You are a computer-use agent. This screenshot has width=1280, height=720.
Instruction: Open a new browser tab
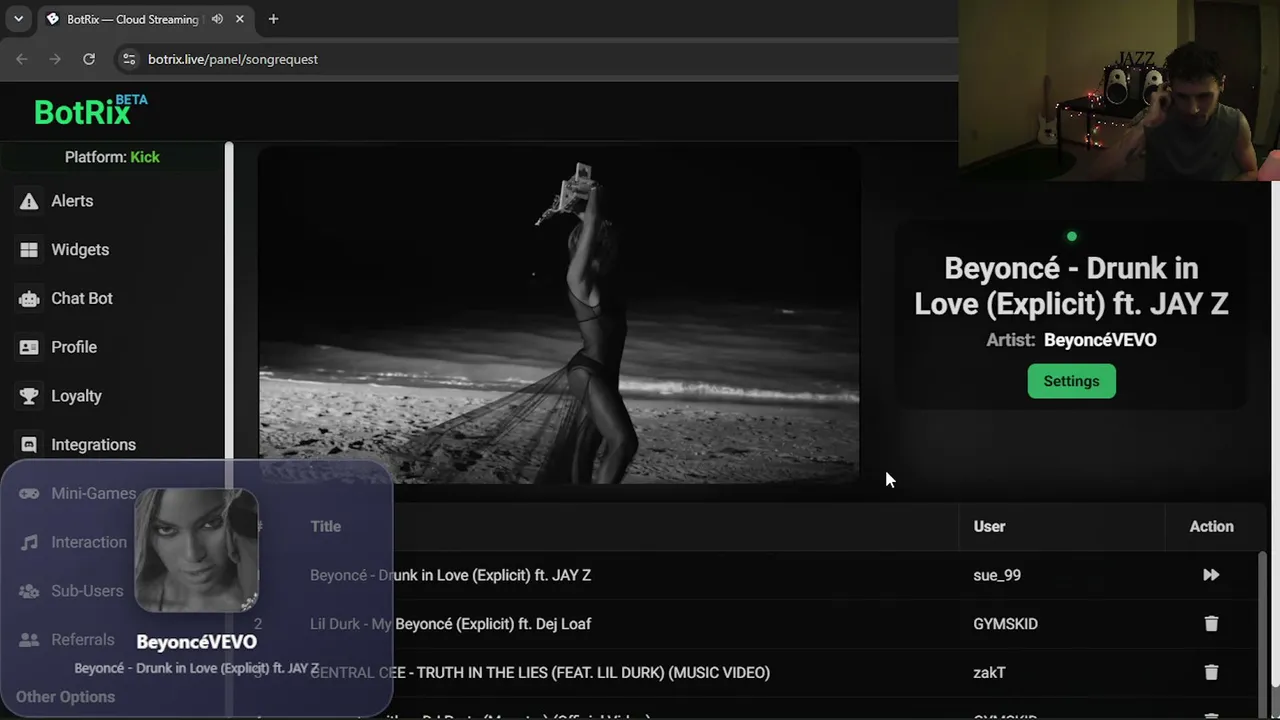pyautogui.click(x=273, y=19)
